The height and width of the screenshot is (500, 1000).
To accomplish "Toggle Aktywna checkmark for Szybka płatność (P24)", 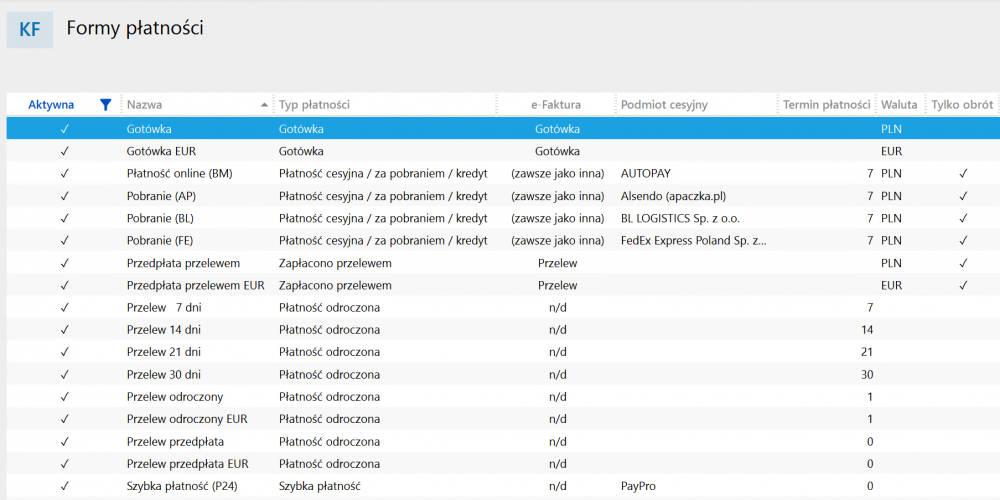I will tap(64, 486).
